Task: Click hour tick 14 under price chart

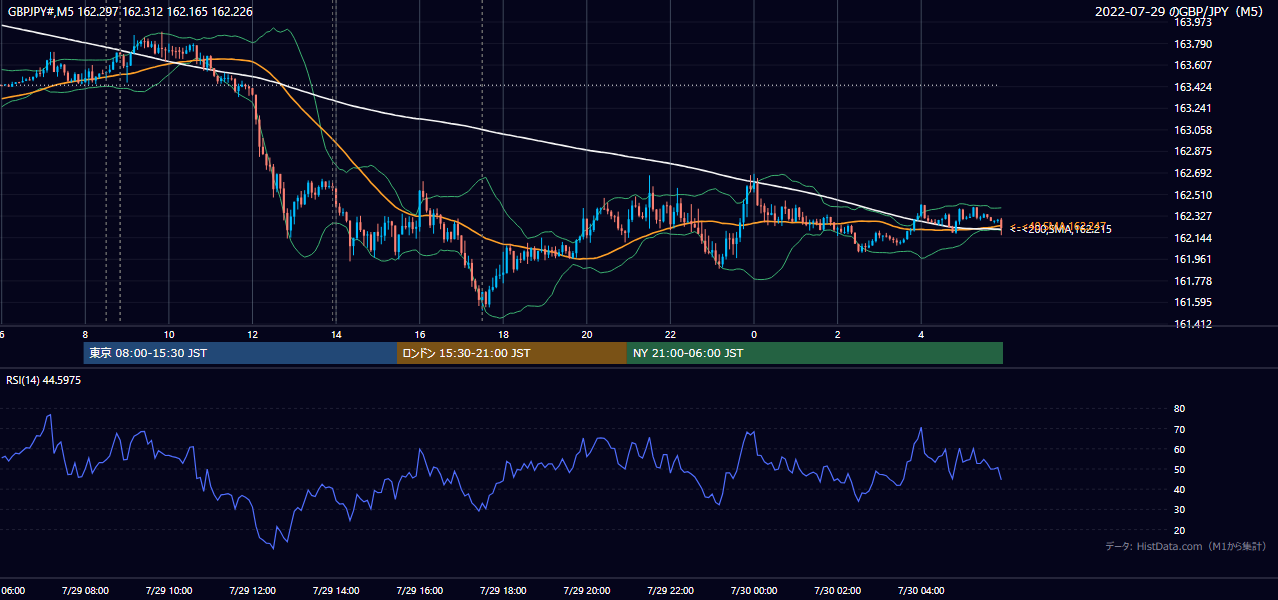Action: pos(337,335)
